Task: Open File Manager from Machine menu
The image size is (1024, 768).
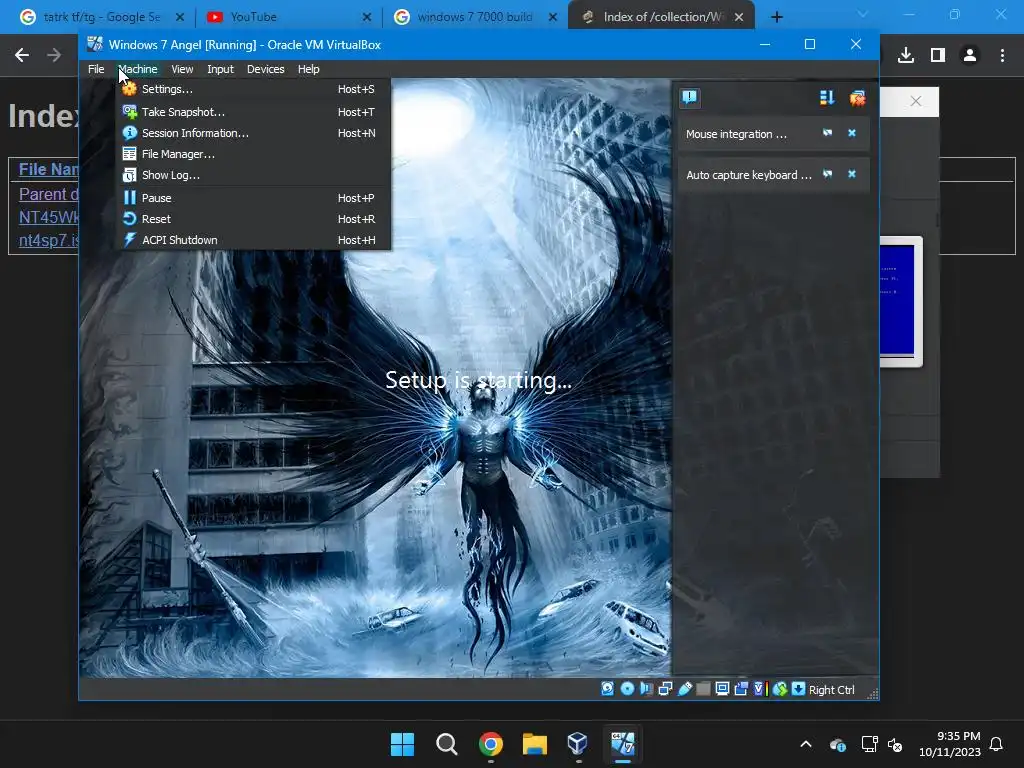Action: [253, 154]
